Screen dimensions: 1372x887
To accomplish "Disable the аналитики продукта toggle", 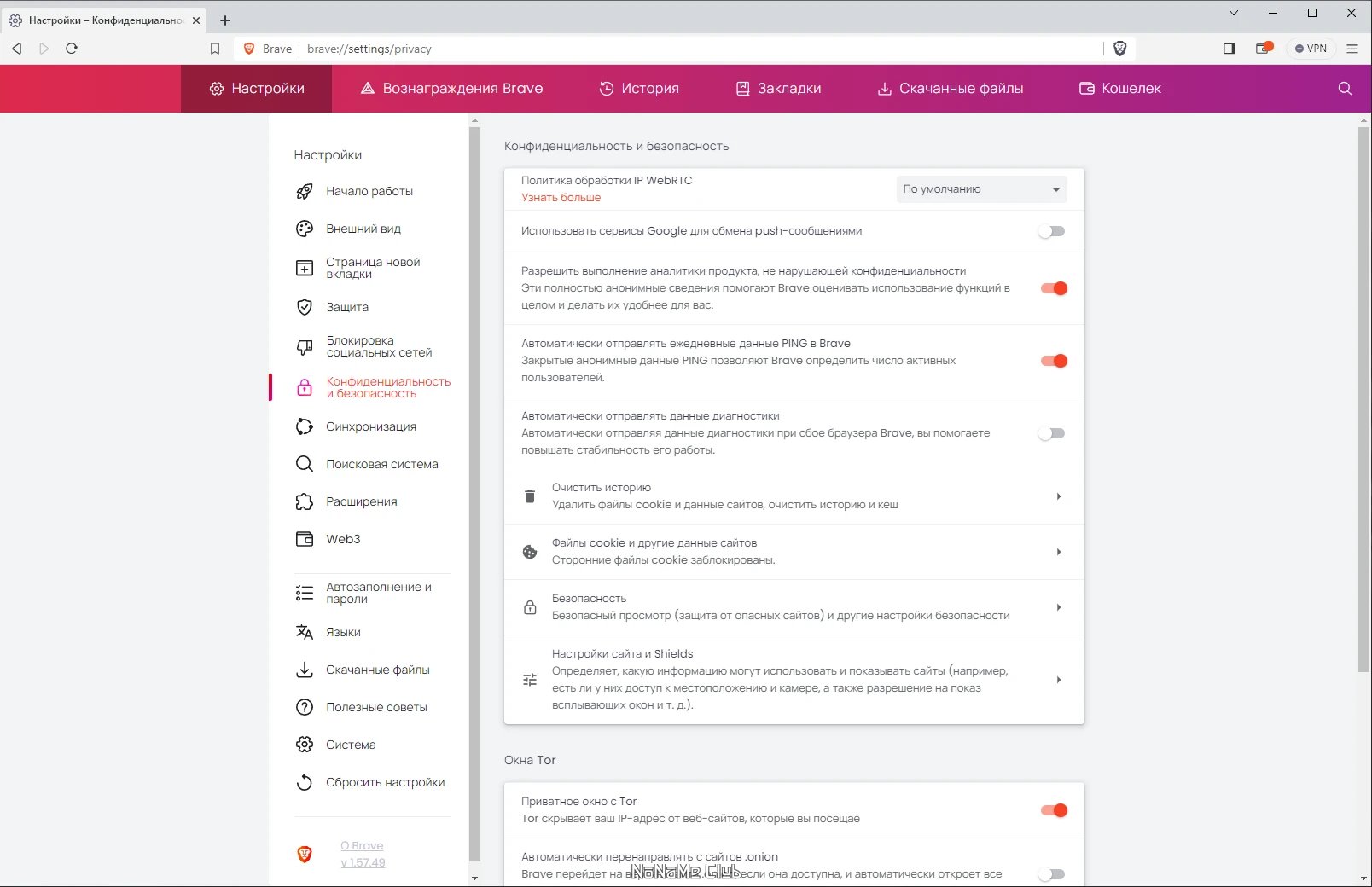I will coord(1055,288).
